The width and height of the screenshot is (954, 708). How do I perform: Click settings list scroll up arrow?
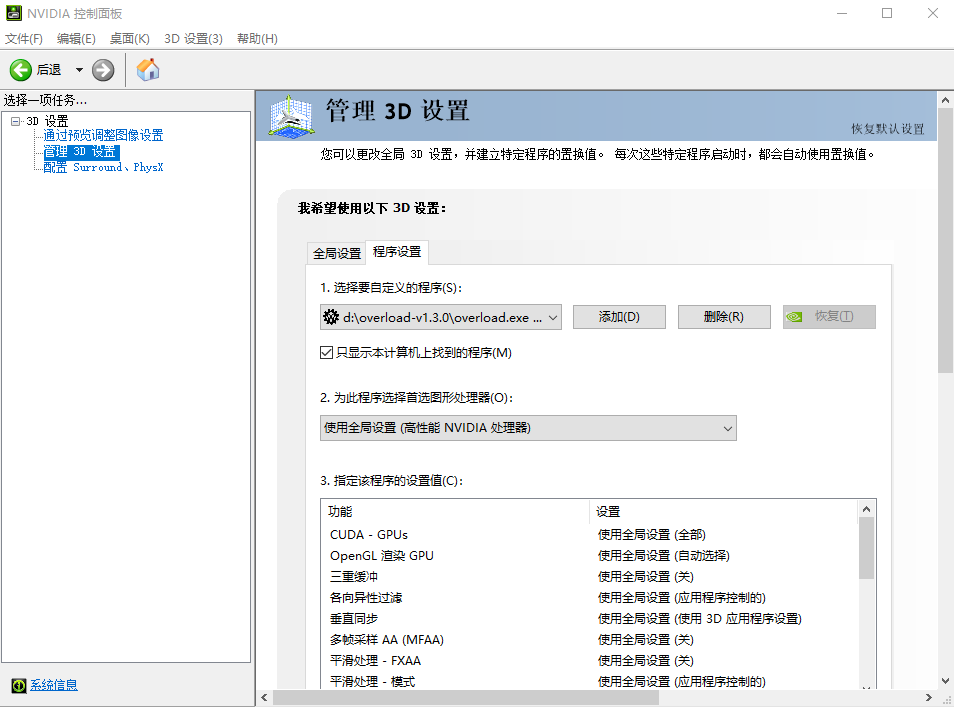[866, 509]
